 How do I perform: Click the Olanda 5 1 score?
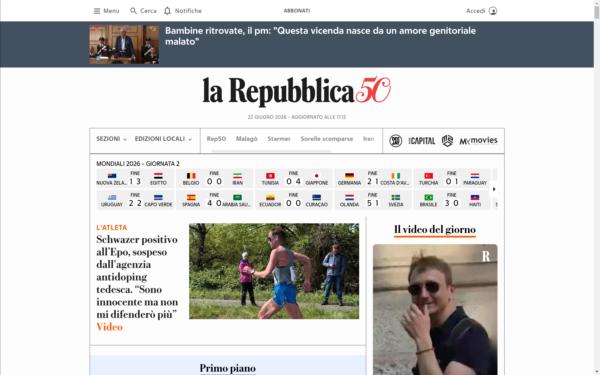click(373, 203)
